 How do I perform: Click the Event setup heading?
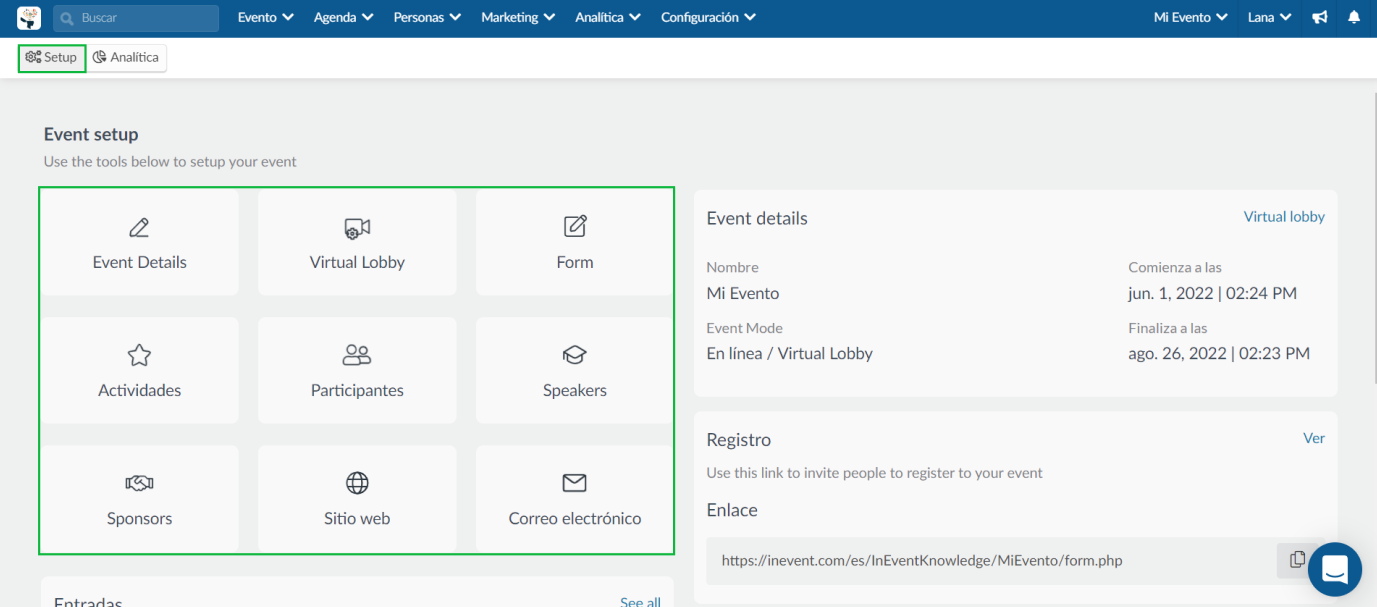click(91, 134)
